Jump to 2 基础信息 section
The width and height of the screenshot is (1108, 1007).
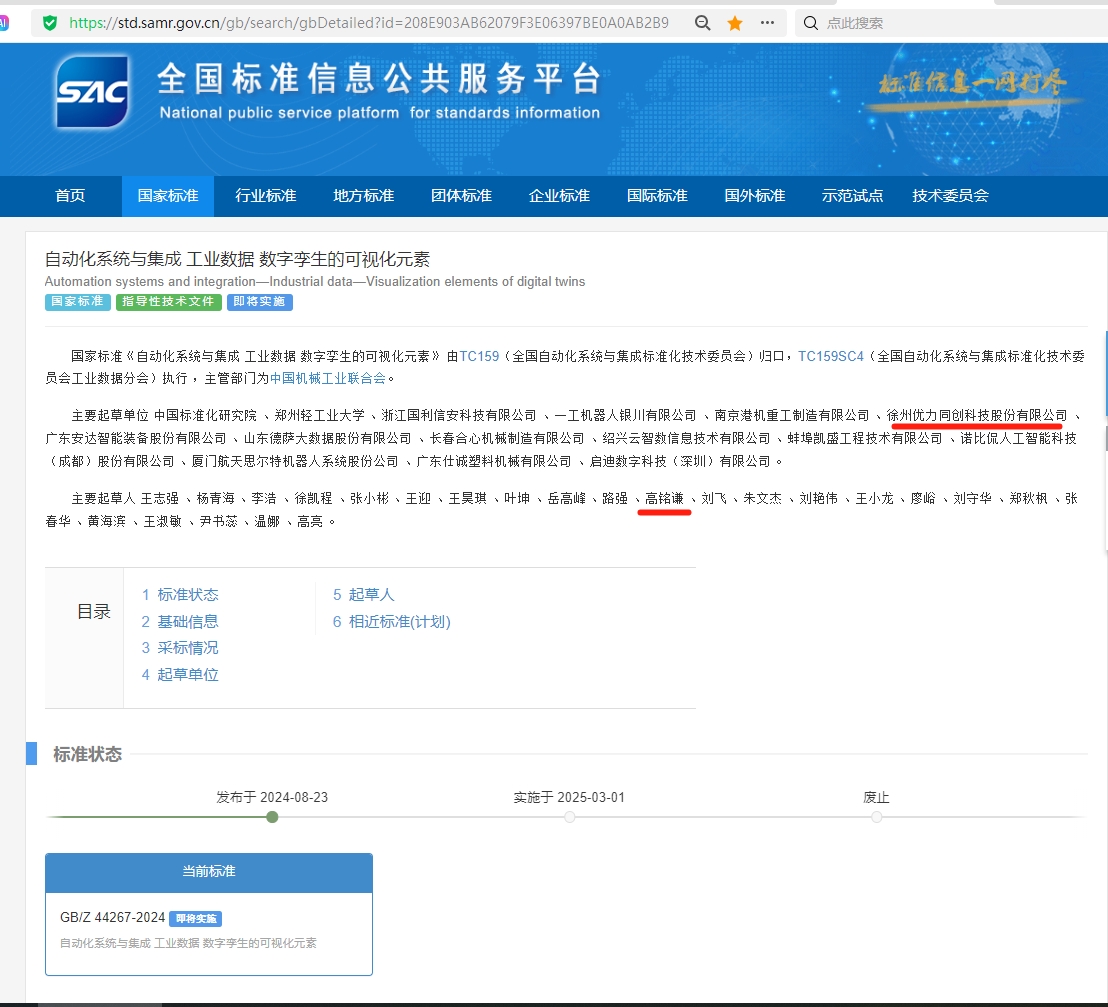click(179, 621)
